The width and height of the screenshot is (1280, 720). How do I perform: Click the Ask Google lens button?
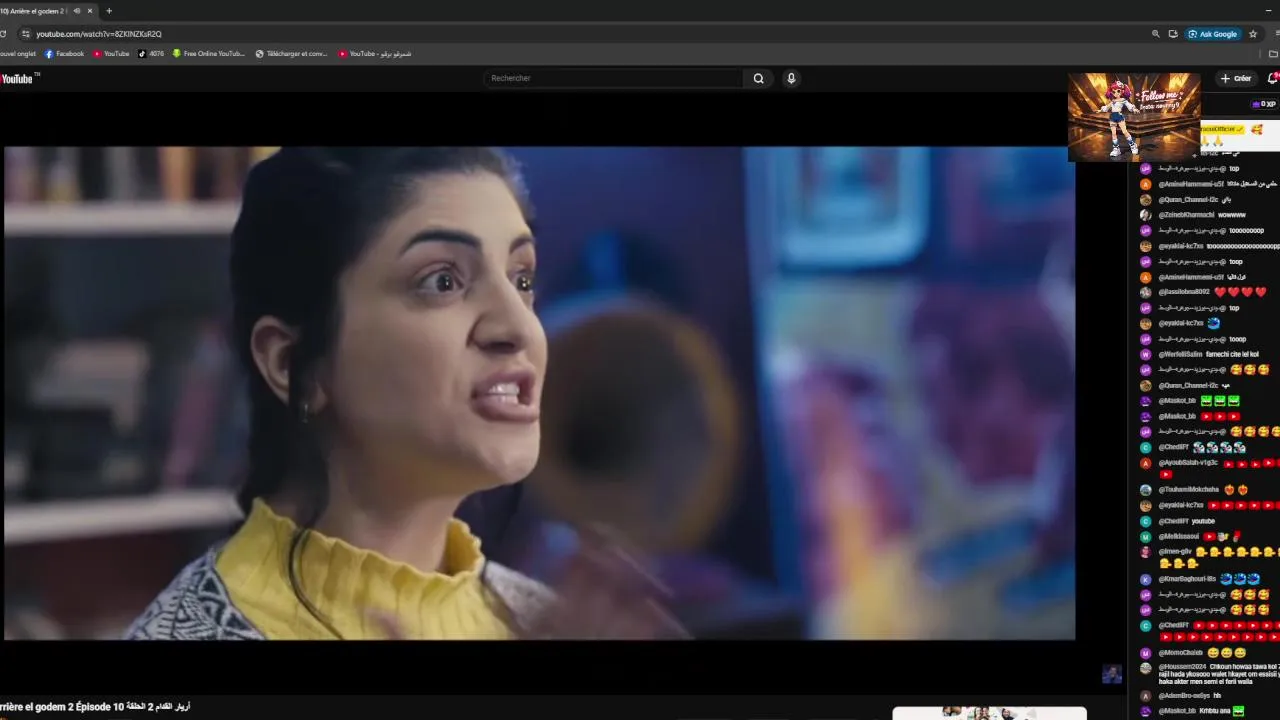pyautogui.click(x=1213, y=34)
